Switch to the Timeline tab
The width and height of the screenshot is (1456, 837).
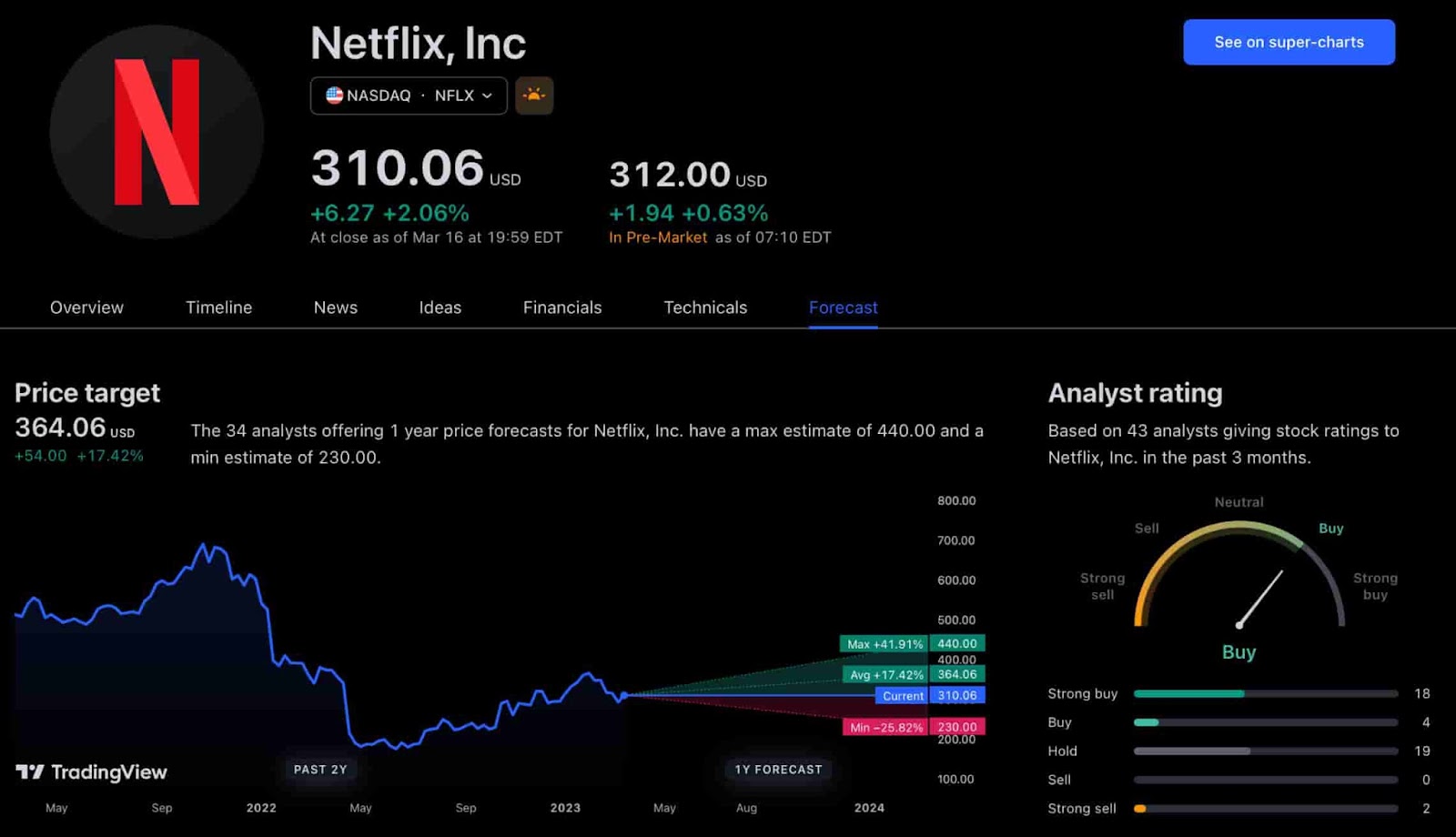point(218,308)
